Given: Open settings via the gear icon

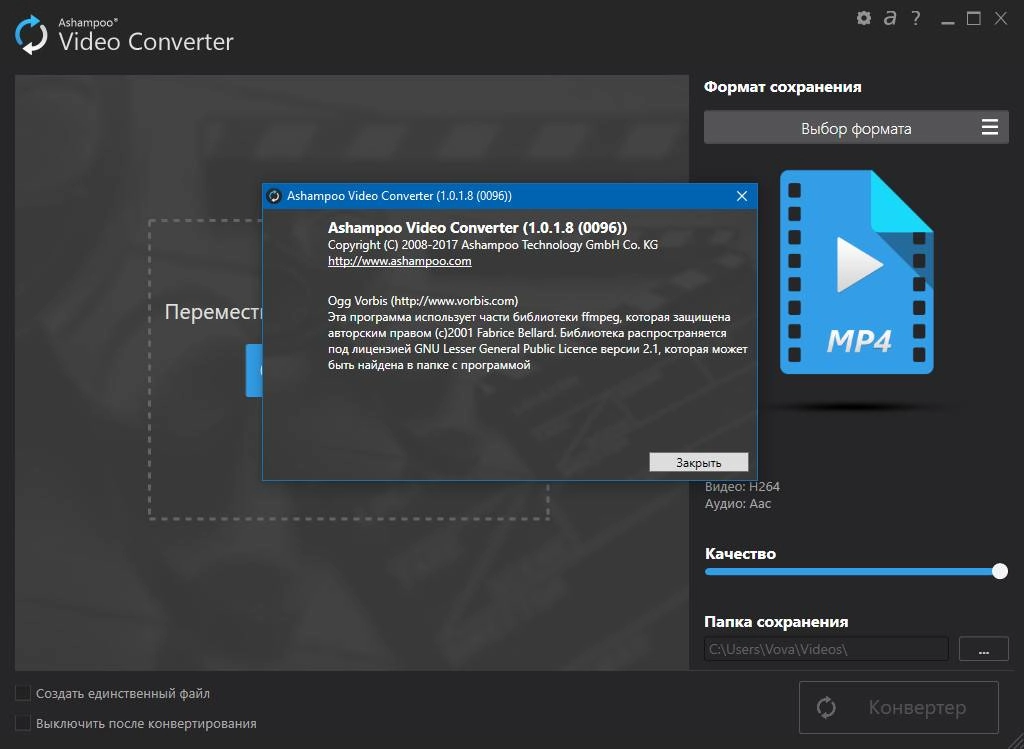Looking at the screenshot, I should coord(863,18).
